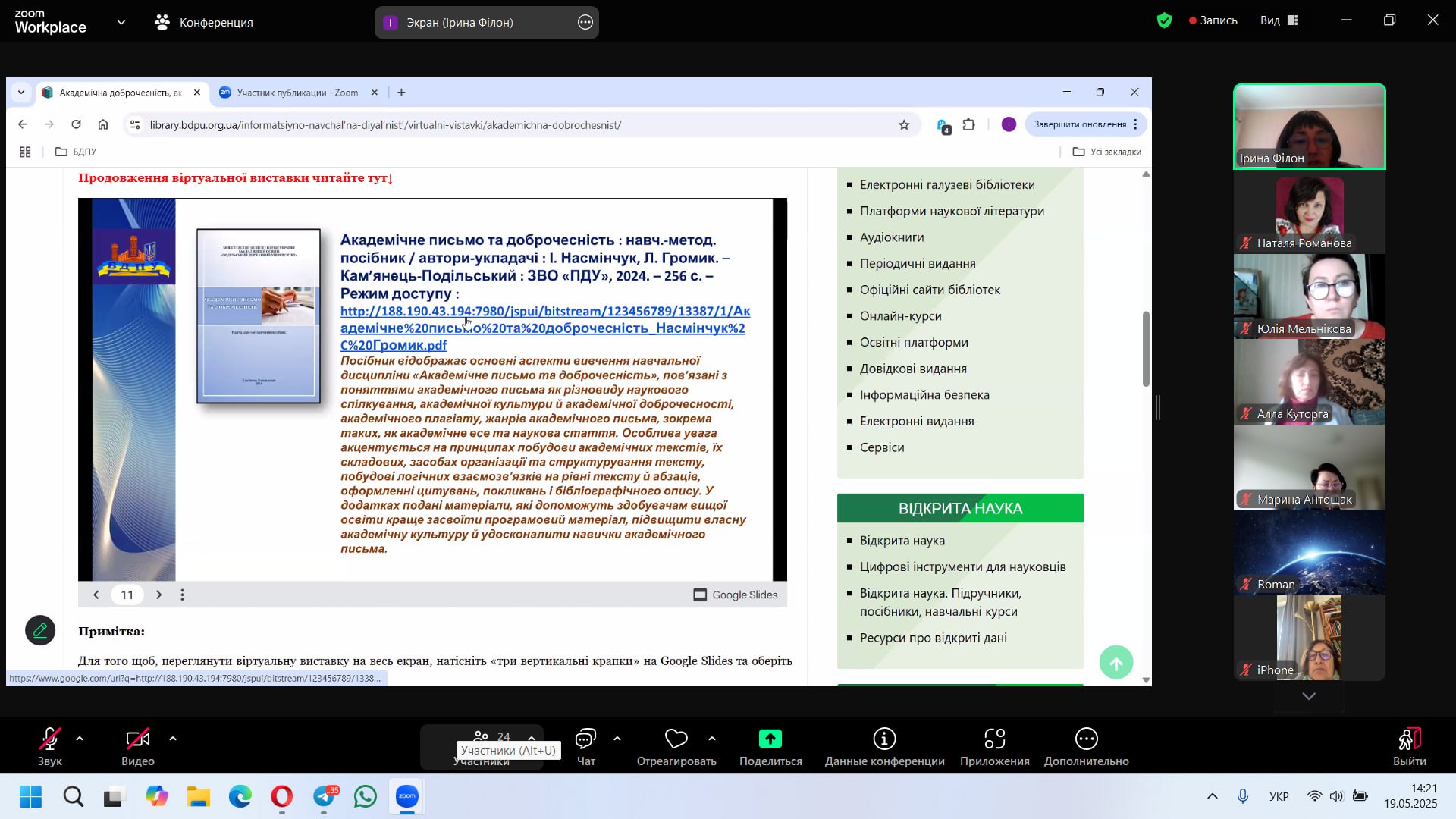
Task: Expand video options arrow beside Видео
Action: pyautogui.click(x=173, y=739)
